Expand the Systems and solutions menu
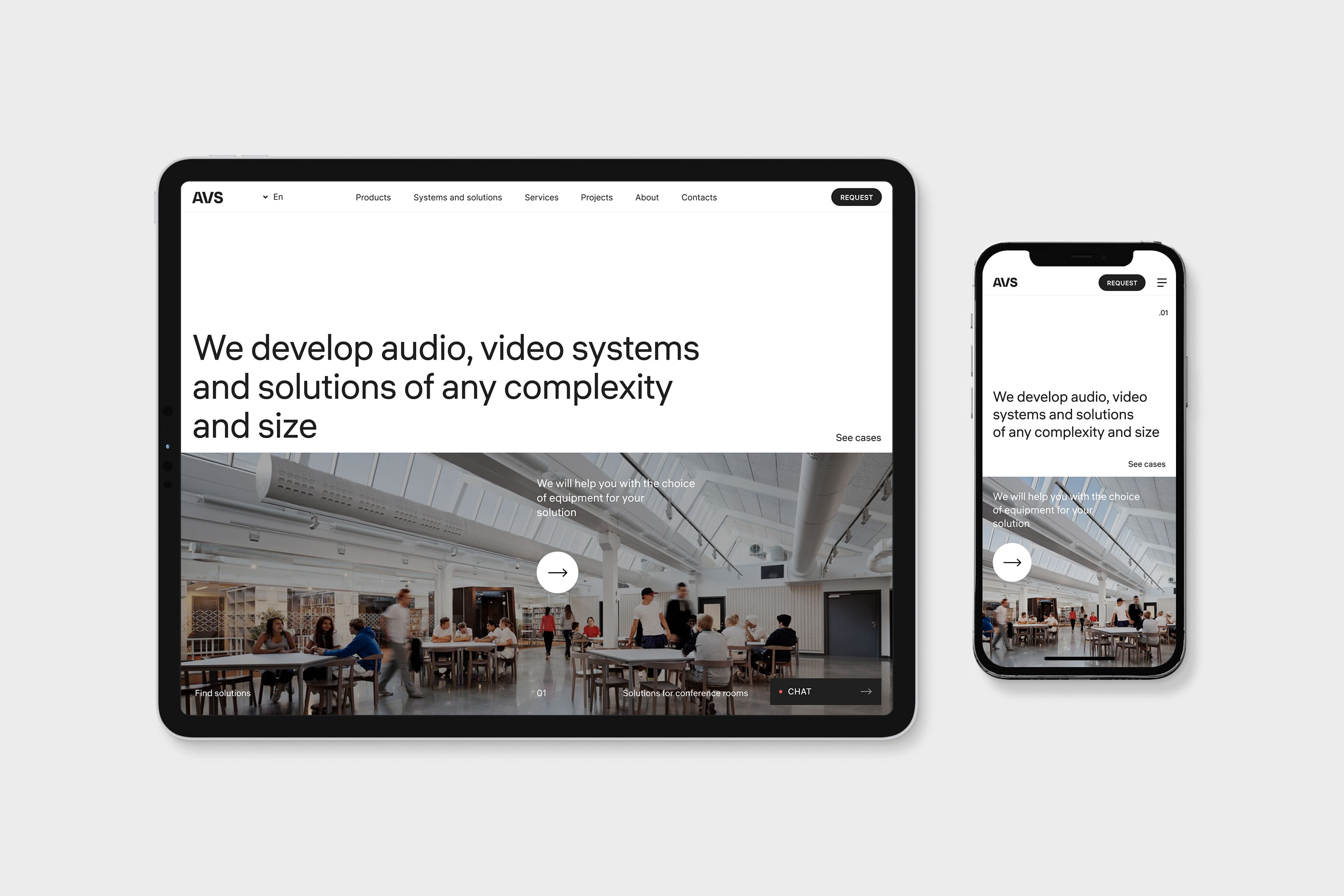Image resolution: width=1344 pixels, height=896 pixels. click(457, 197)
